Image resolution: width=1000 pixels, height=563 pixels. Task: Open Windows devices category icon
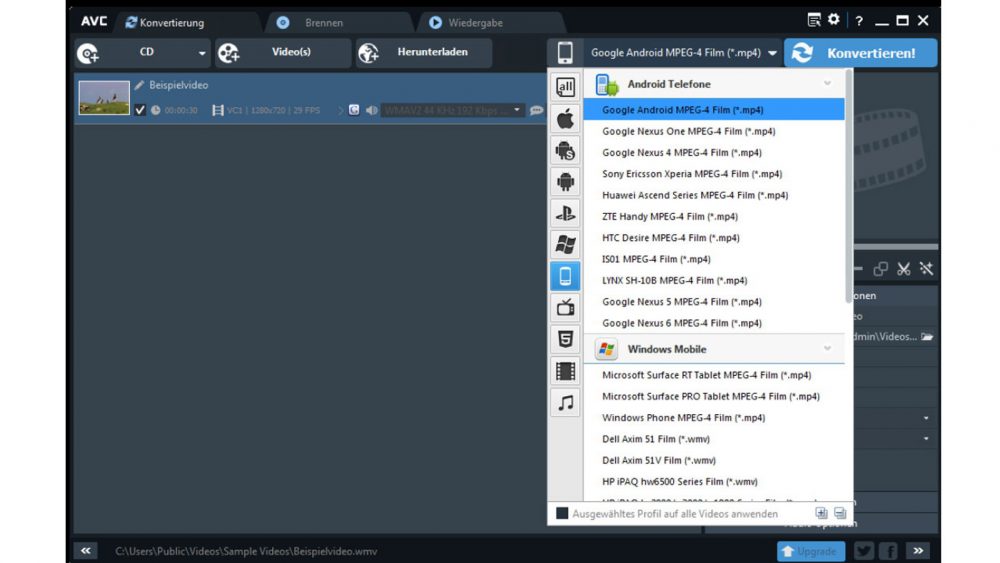tap(565, 244)
